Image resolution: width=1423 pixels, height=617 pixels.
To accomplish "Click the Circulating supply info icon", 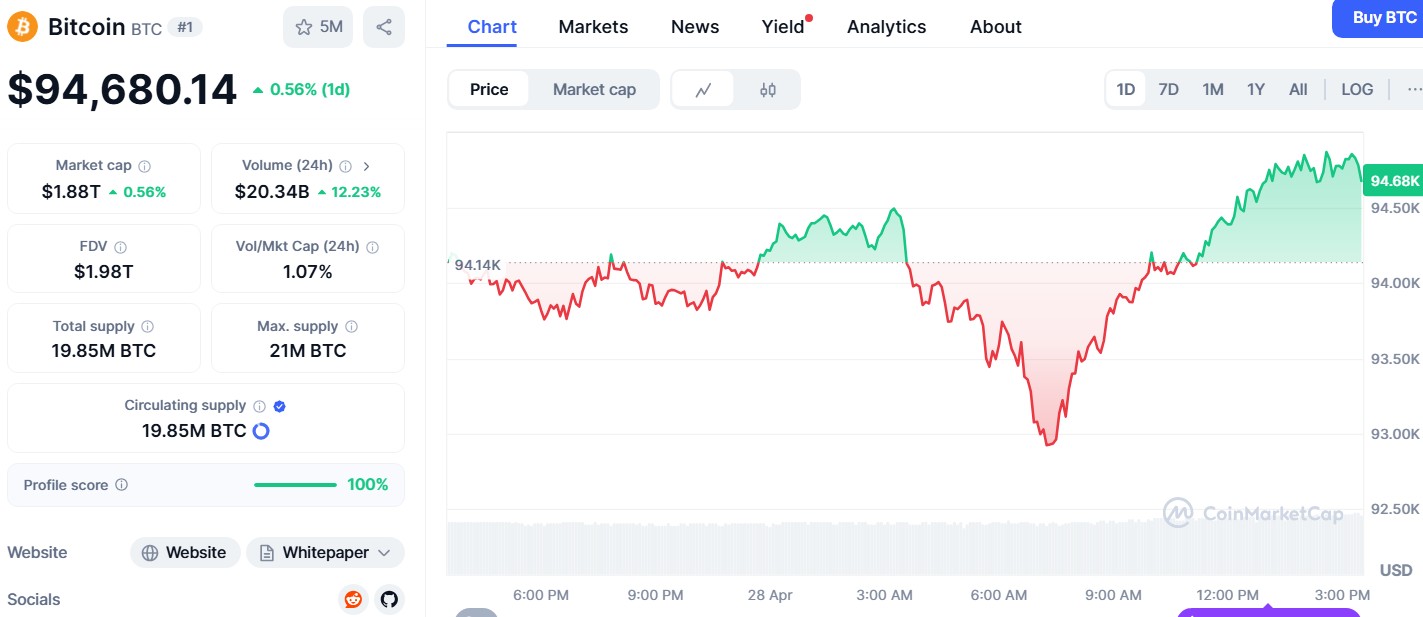I will point(259,406).
